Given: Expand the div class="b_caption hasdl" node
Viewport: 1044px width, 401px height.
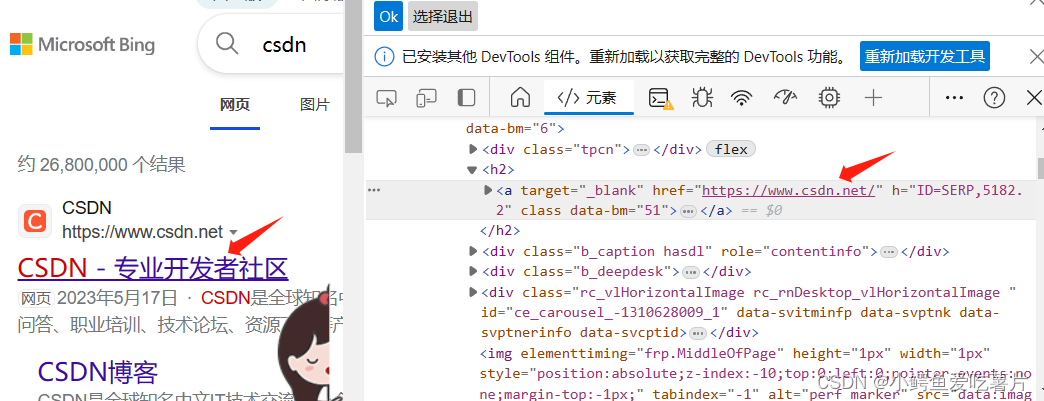Looking at the screenshot, I should click(473, 252).
